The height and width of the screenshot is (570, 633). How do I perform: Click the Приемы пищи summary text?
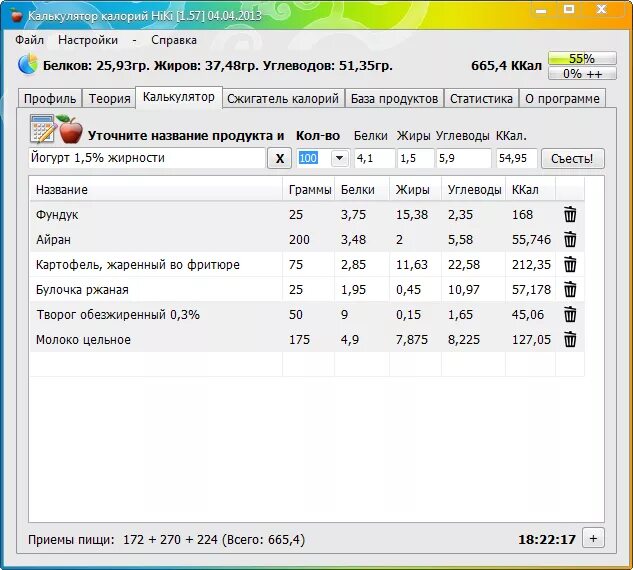tap(166, 539)
